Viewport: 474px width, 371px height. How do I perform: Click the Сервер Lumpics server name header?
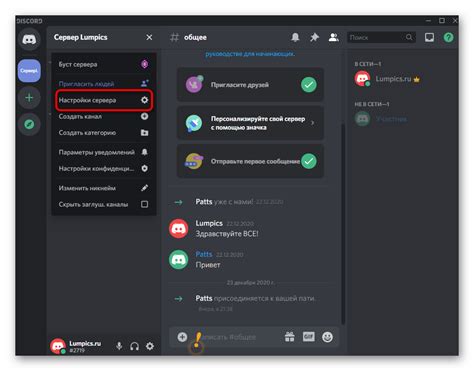click(81, 37)
